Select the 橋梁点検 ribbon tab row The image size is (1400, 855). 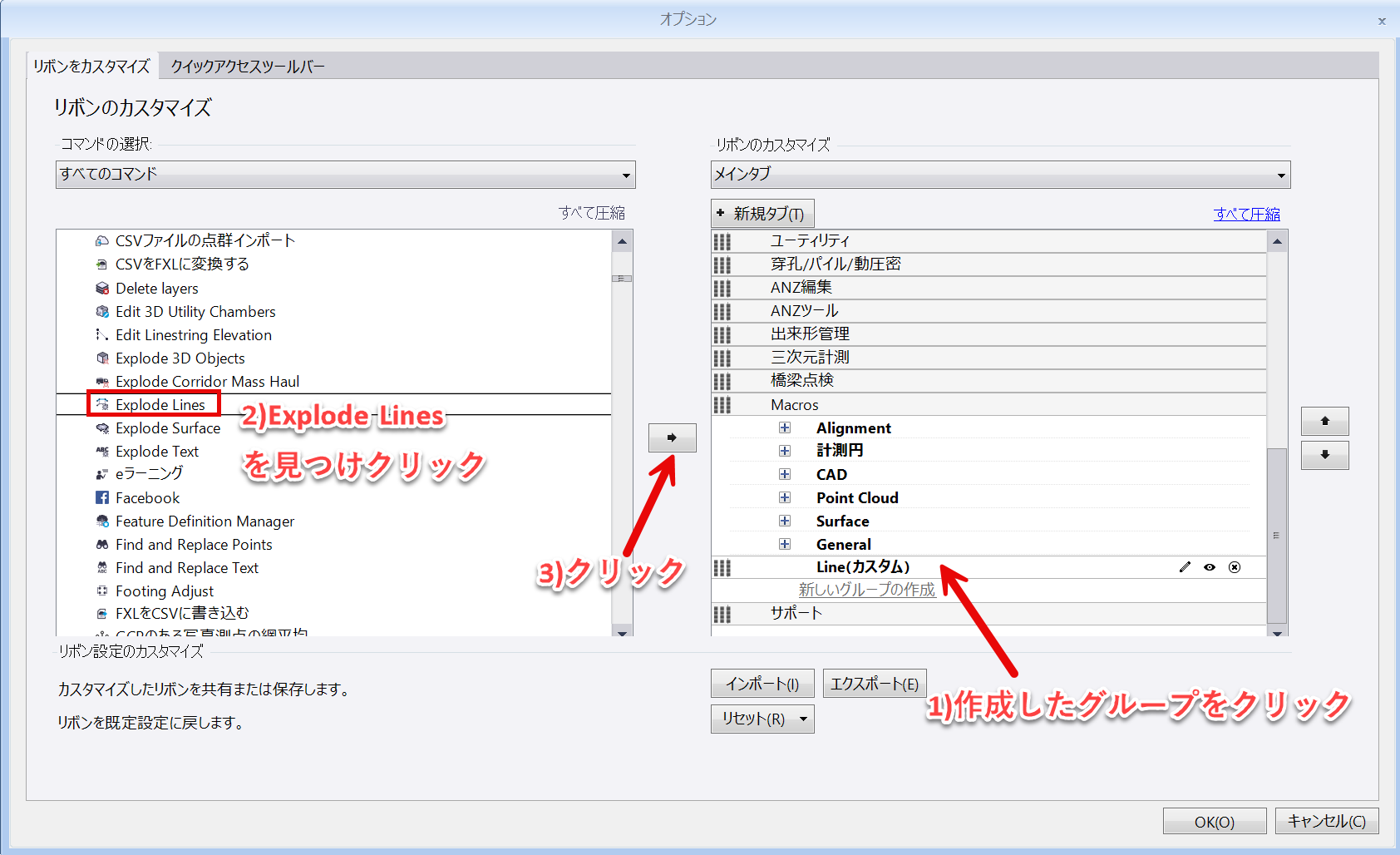(989, 381)
